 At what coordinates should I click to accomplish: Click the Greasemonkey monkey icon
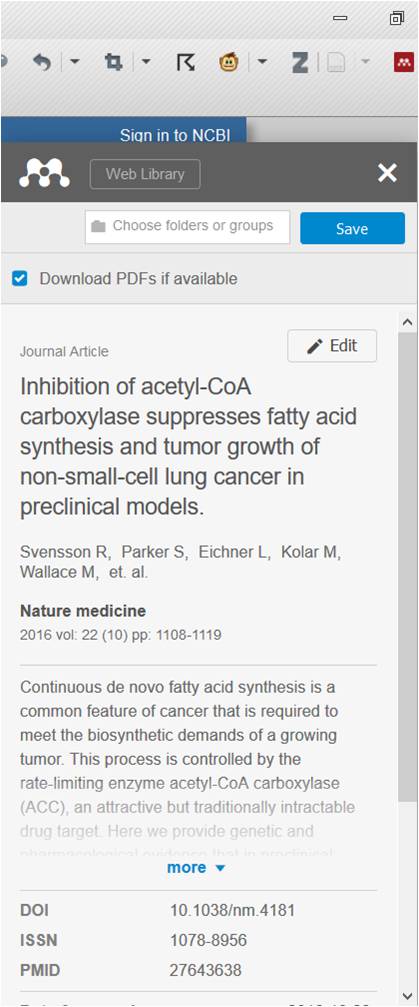coord(229,62)
